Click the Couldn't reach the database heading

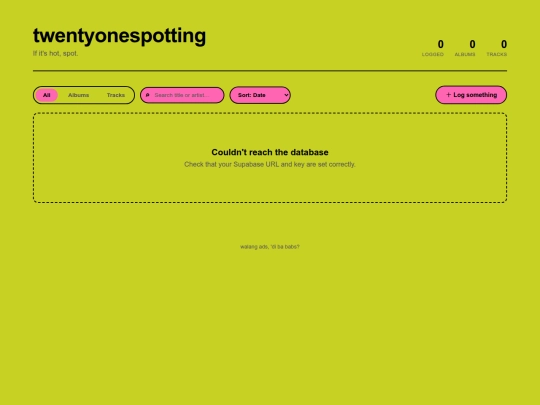(x=270, y=152)
